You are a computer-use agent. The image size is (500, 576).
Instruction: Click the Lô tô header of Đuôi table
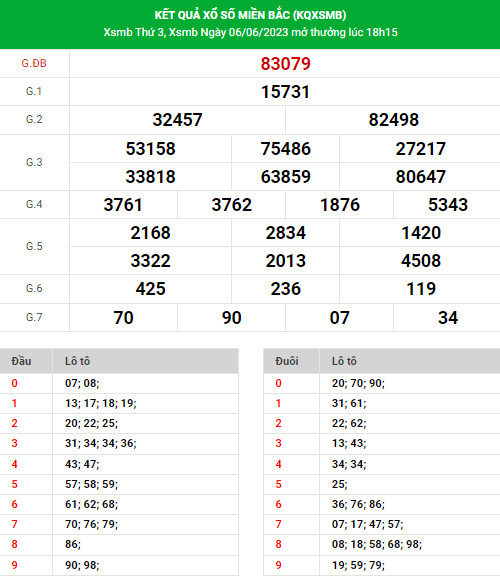tap(344, 361)
